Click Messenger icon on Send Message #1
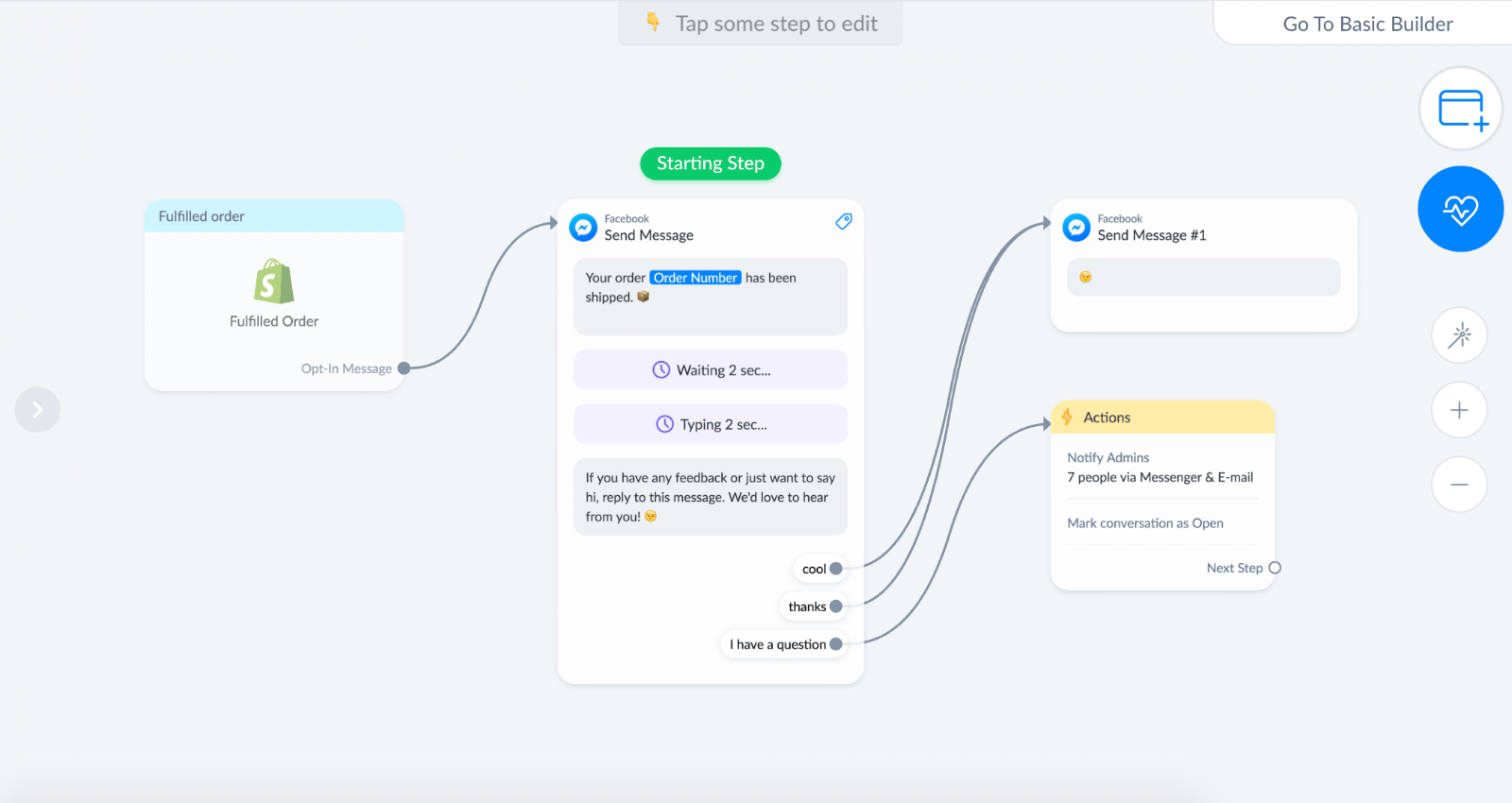Image resolution: width=1512 pixels, height=803 pixels. (x=1076, y=228)
